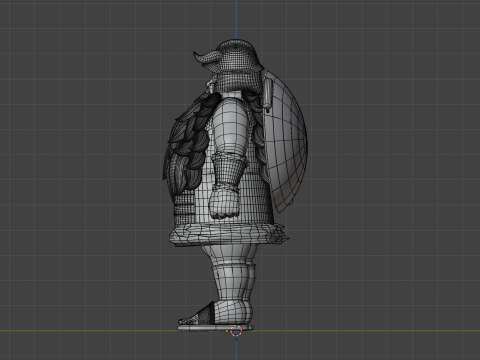Select the stacked belt plates at the waist
The width and height of the screenshot is (480, 360).
(x=184, y=207)
